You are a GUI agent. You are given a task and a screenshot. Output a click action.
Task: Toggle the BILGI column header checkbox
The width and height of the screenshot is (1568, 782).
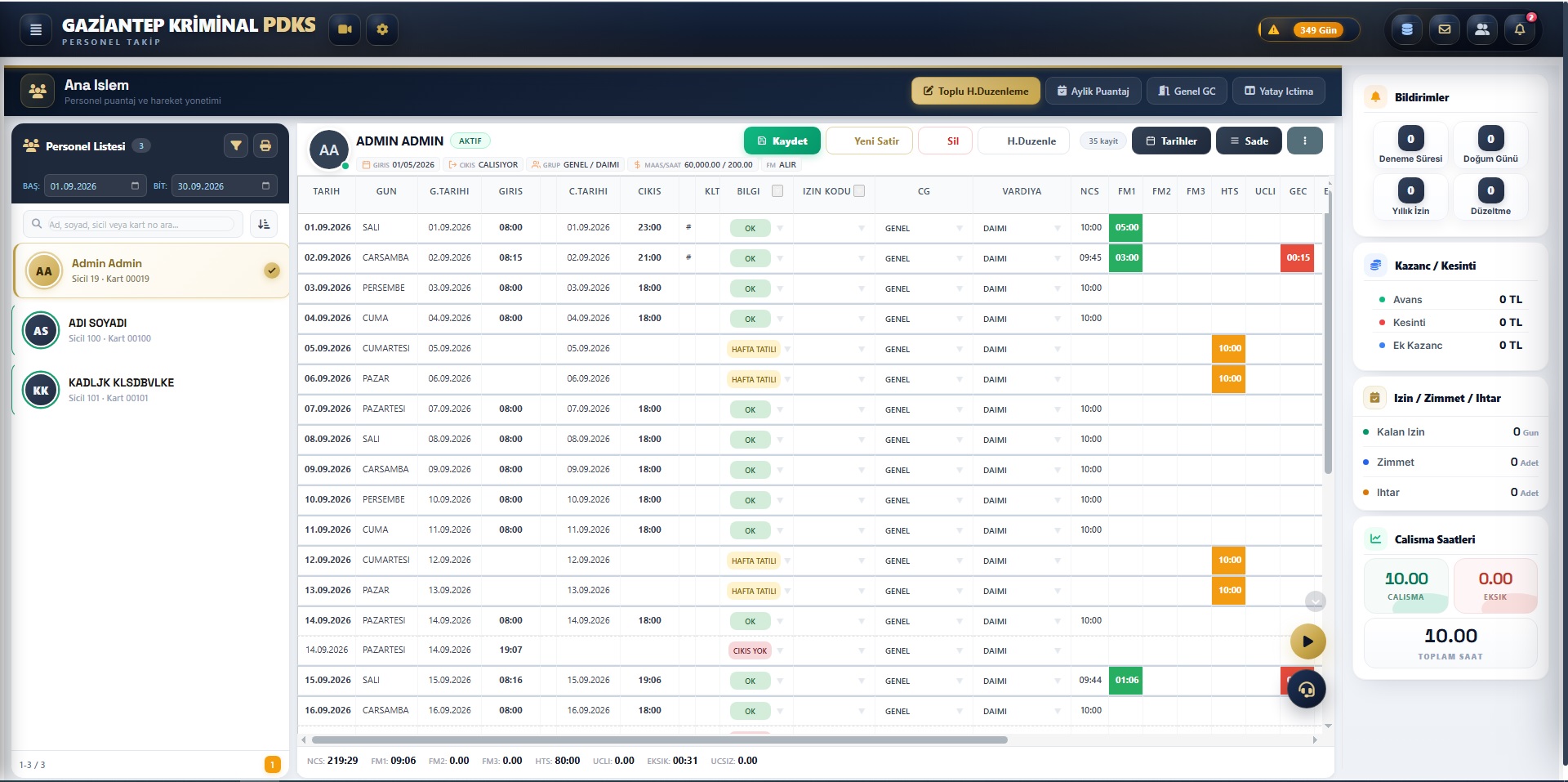(777, 190)
